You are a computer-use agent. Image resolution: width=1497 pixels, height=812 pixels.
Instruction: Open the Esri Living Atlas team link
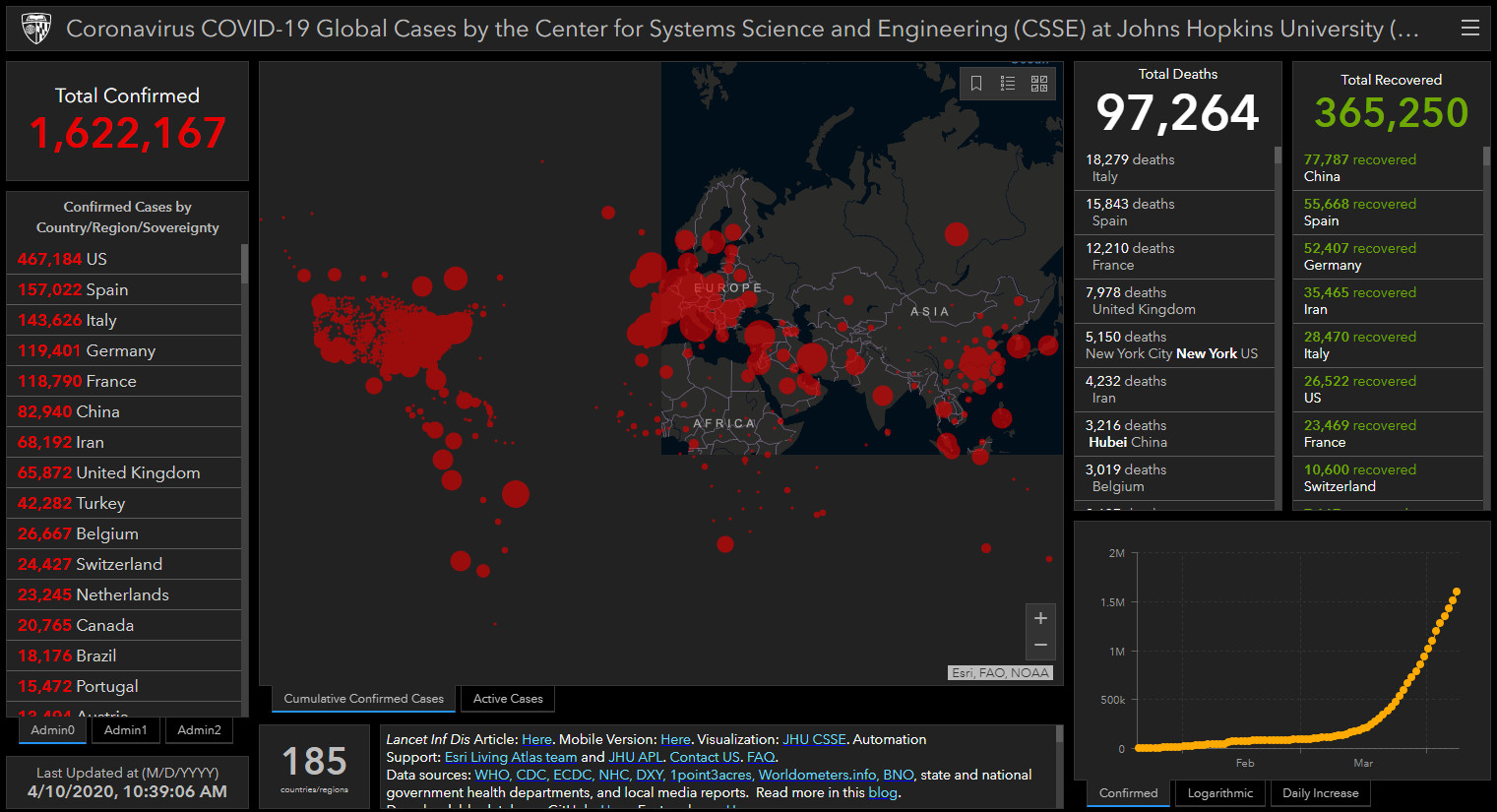(511, 757)
